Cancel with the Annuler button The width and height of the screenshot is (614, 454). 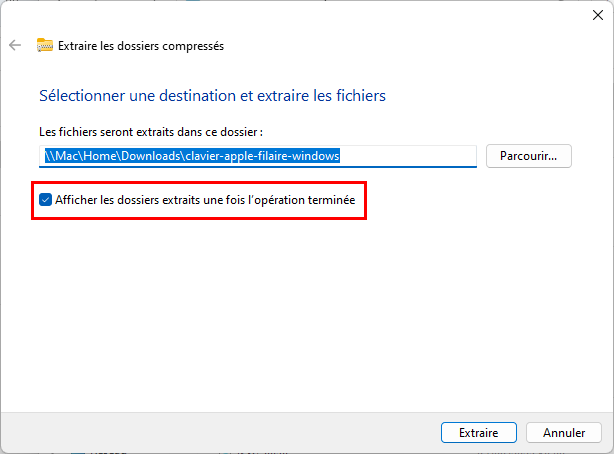[x=564, y=432]
